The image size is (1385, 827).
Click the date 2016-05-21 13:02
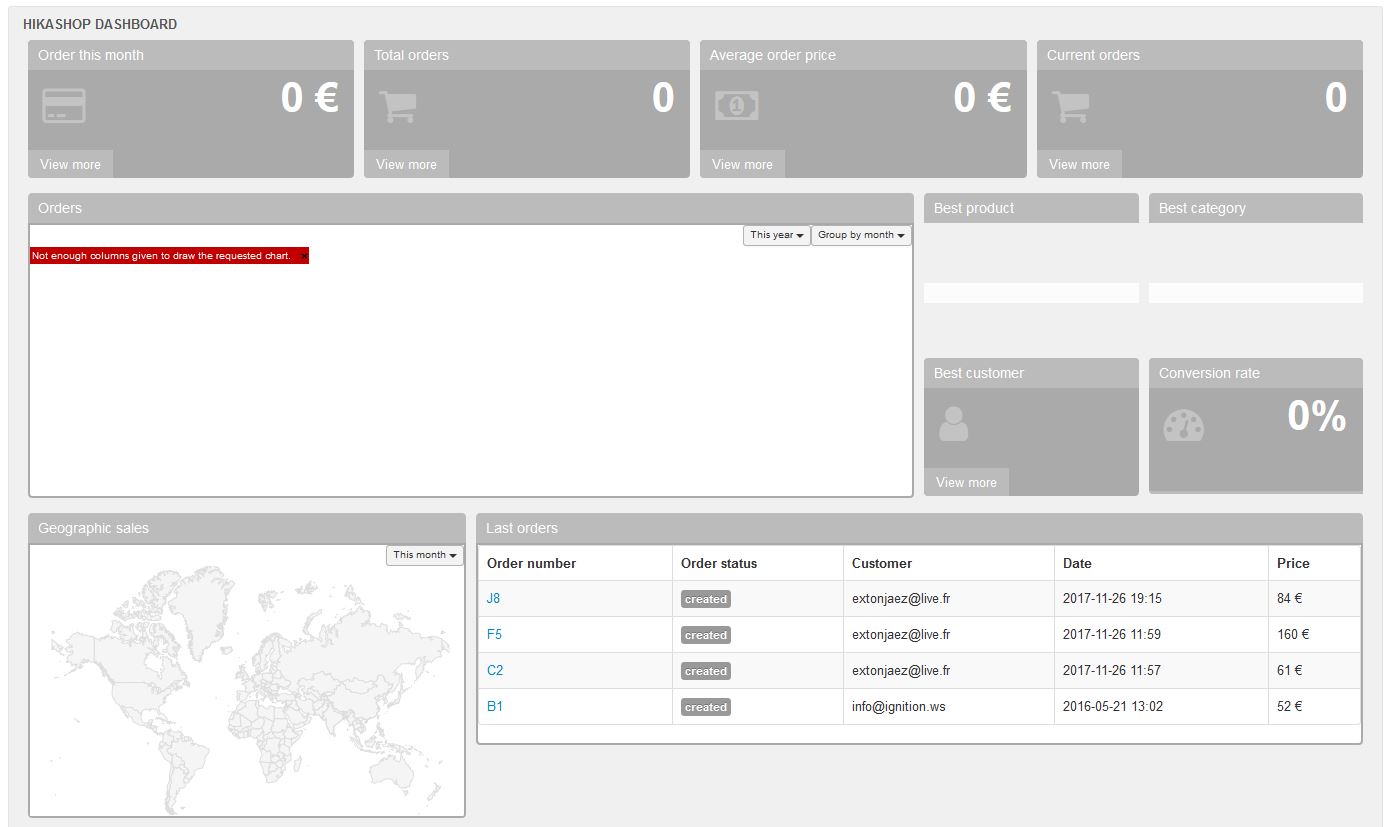tap(1112, 706)
